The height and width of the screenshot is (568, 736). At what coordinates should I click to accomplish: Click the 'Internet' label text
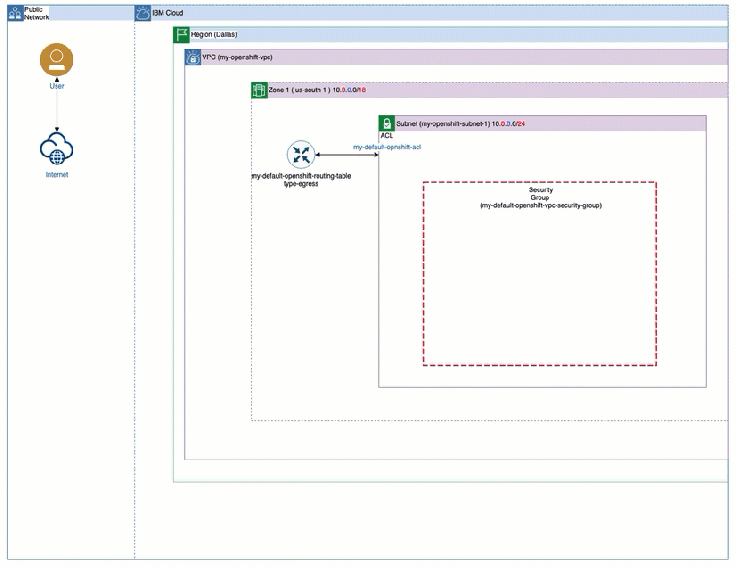coord(57,175)
